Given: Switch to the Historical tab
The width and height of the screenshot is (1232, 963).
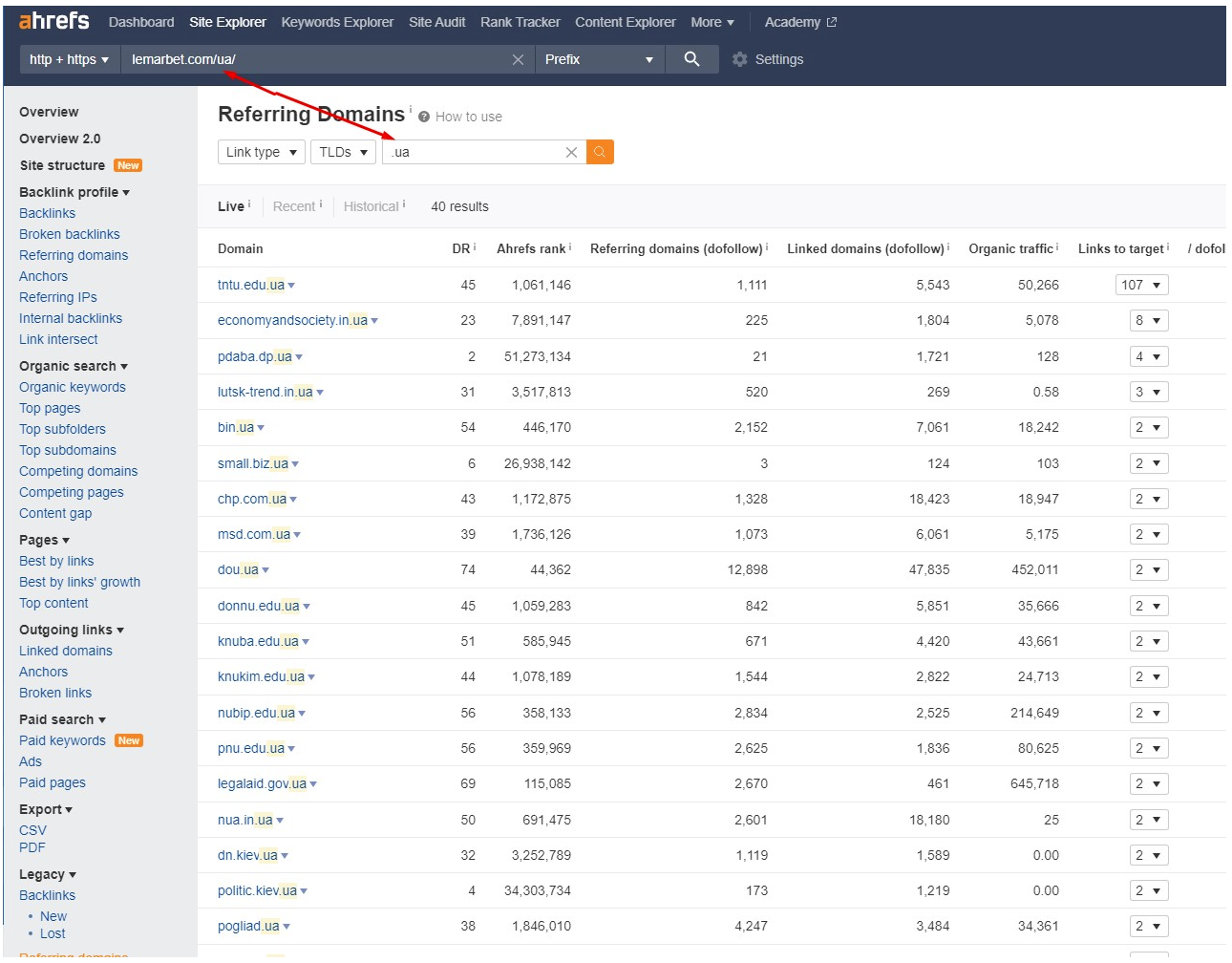Looking at the screenshot, I should coord(372,205).
